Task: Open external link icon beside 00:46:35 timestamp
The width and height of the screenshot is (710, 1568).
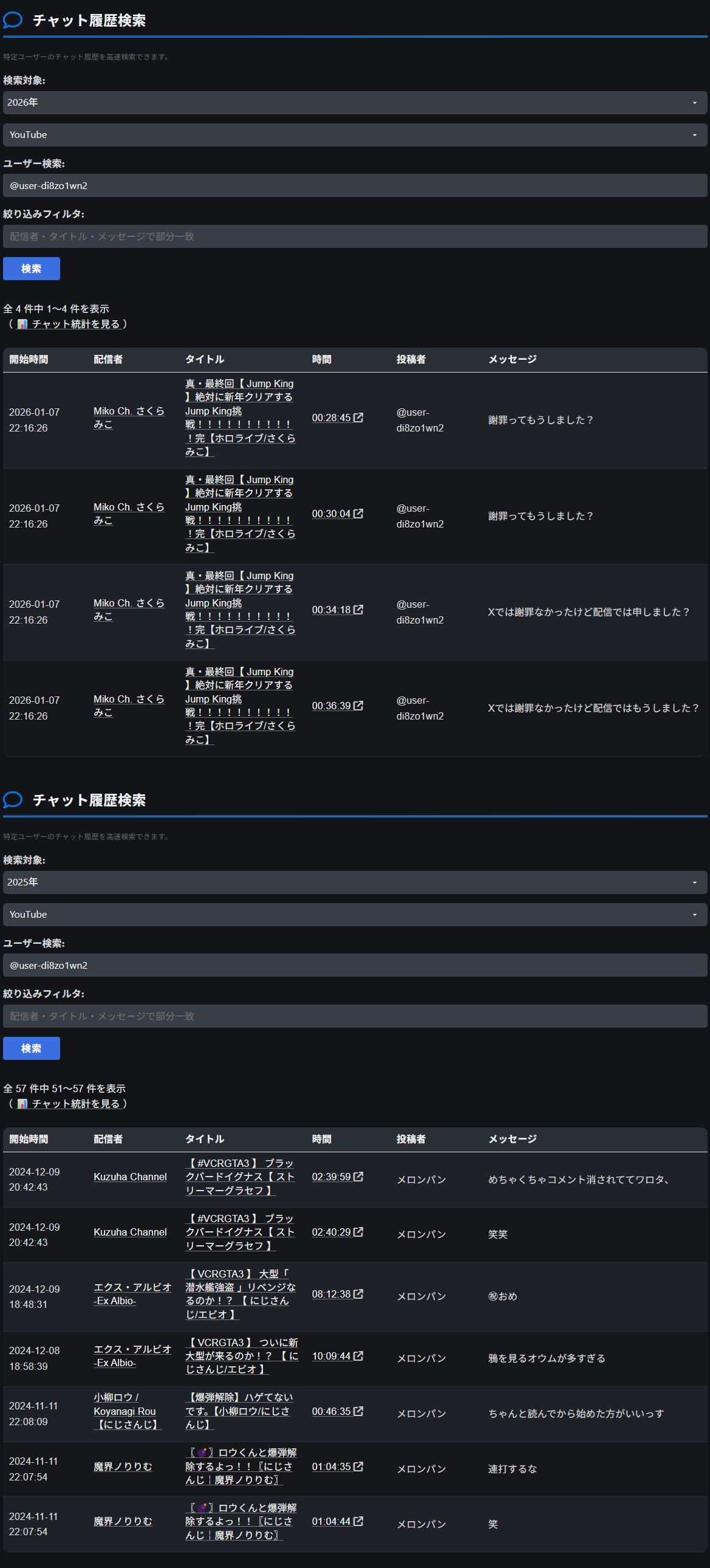Action: tap(358, 1411)
